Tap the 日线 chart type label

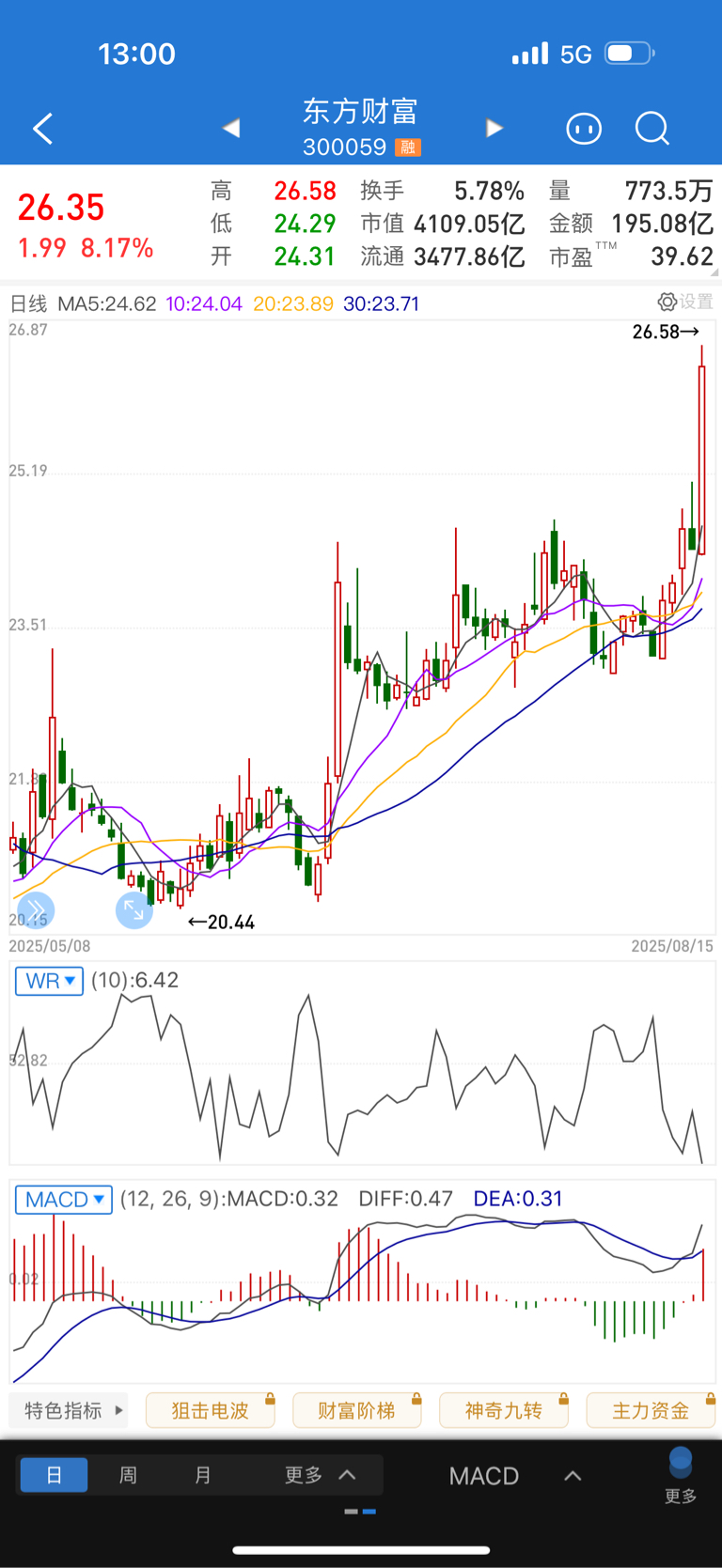(28, 303)
